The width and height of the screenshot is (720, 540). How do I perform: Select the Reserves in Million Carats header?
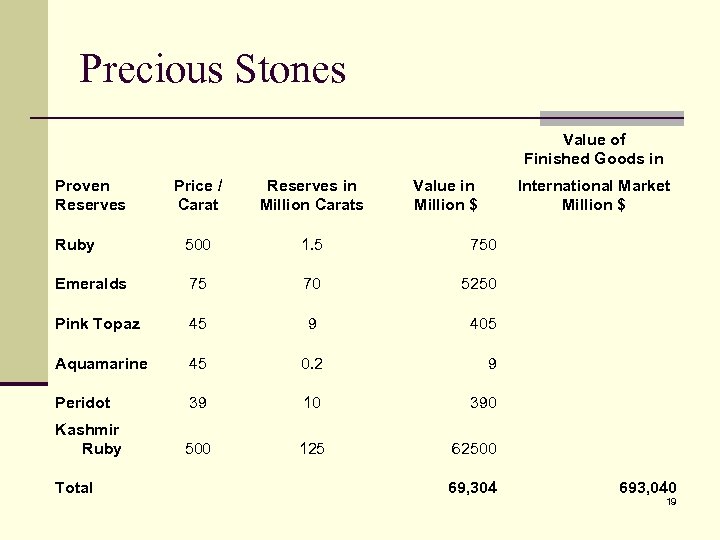[x=311, y=195]
